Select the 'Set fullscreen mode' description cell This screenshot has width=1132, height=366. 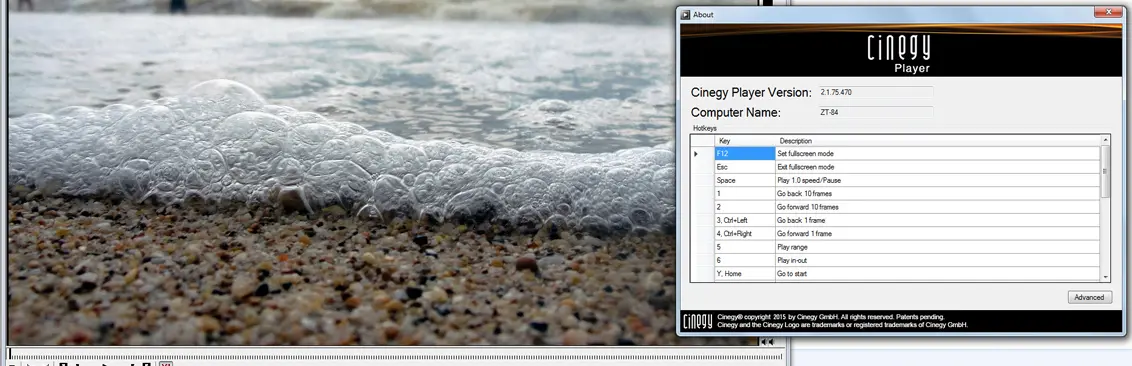(937, 154)
